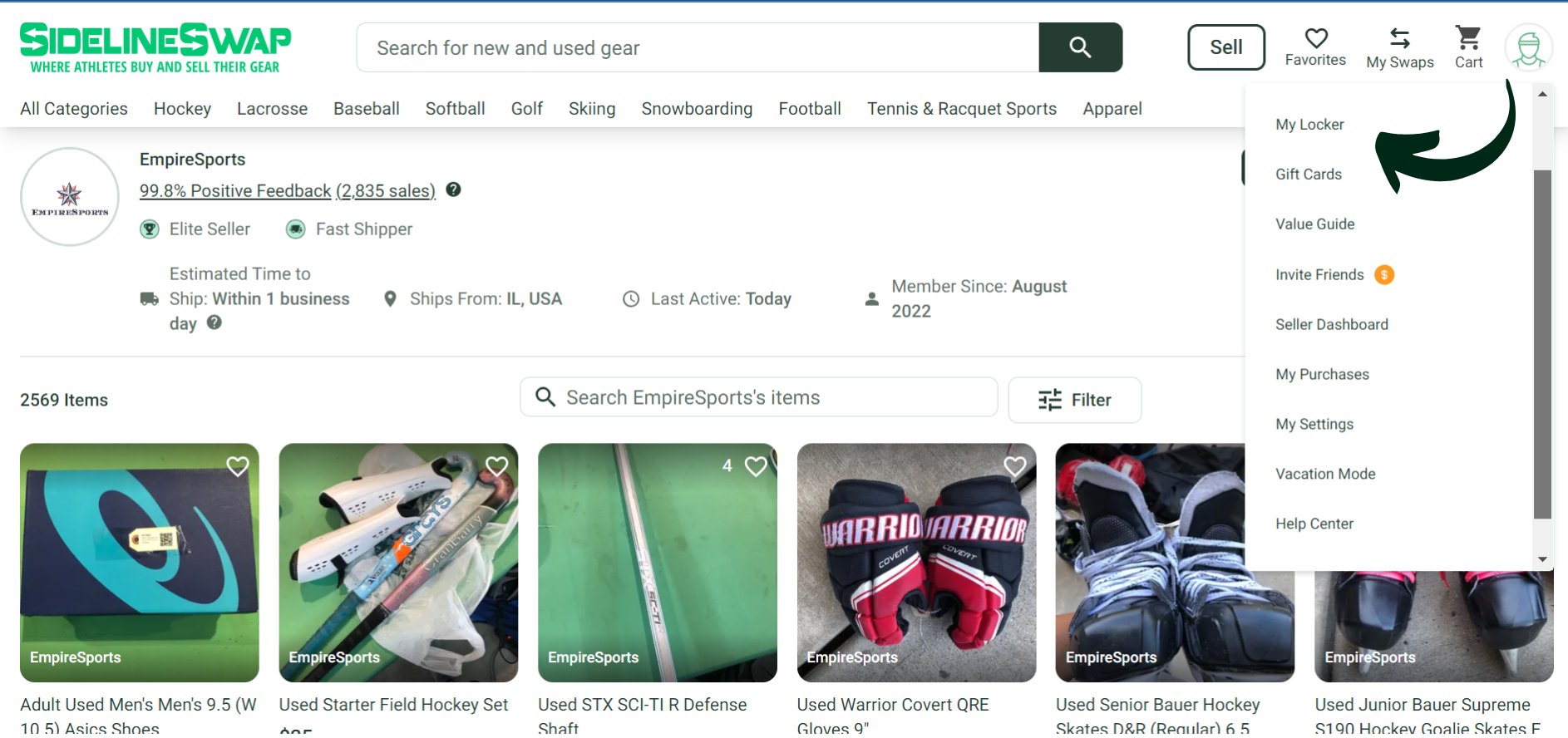Click scroll down arrow in dropdown
The image size is (1568, 738).
pyautogui.click(x=1542, y=559)
